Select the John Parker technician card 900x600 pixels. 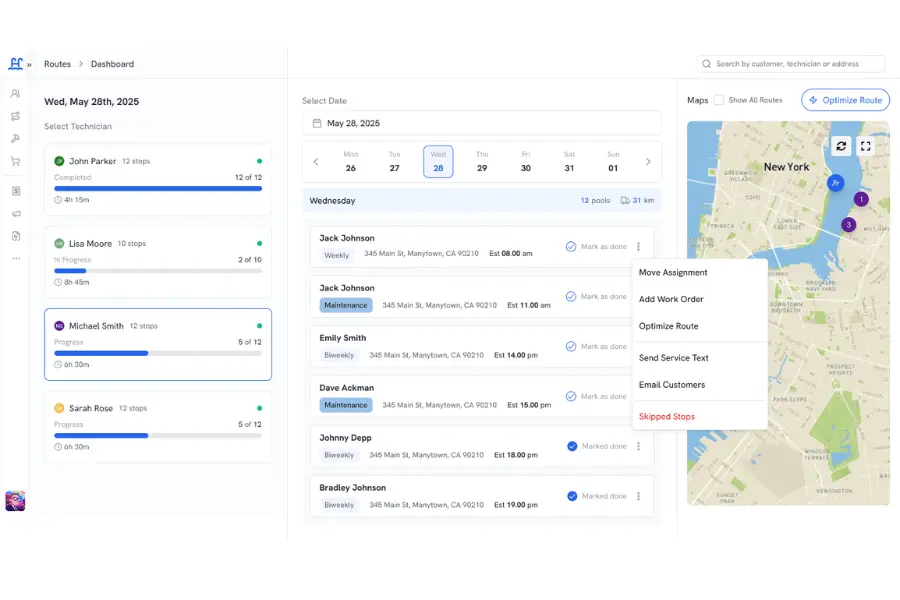pos(158,180)
